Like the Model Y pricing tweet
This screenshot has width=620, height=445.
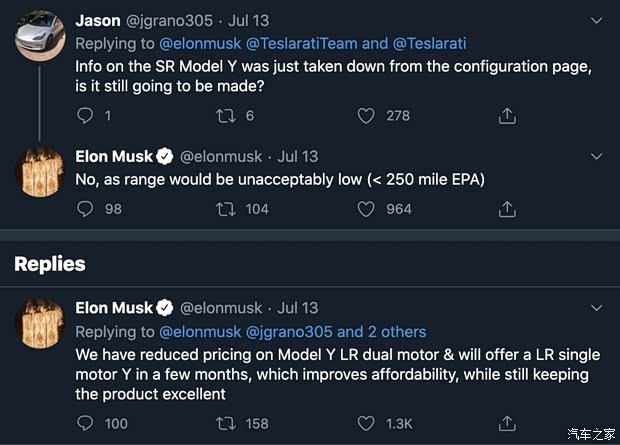(366, 423)
